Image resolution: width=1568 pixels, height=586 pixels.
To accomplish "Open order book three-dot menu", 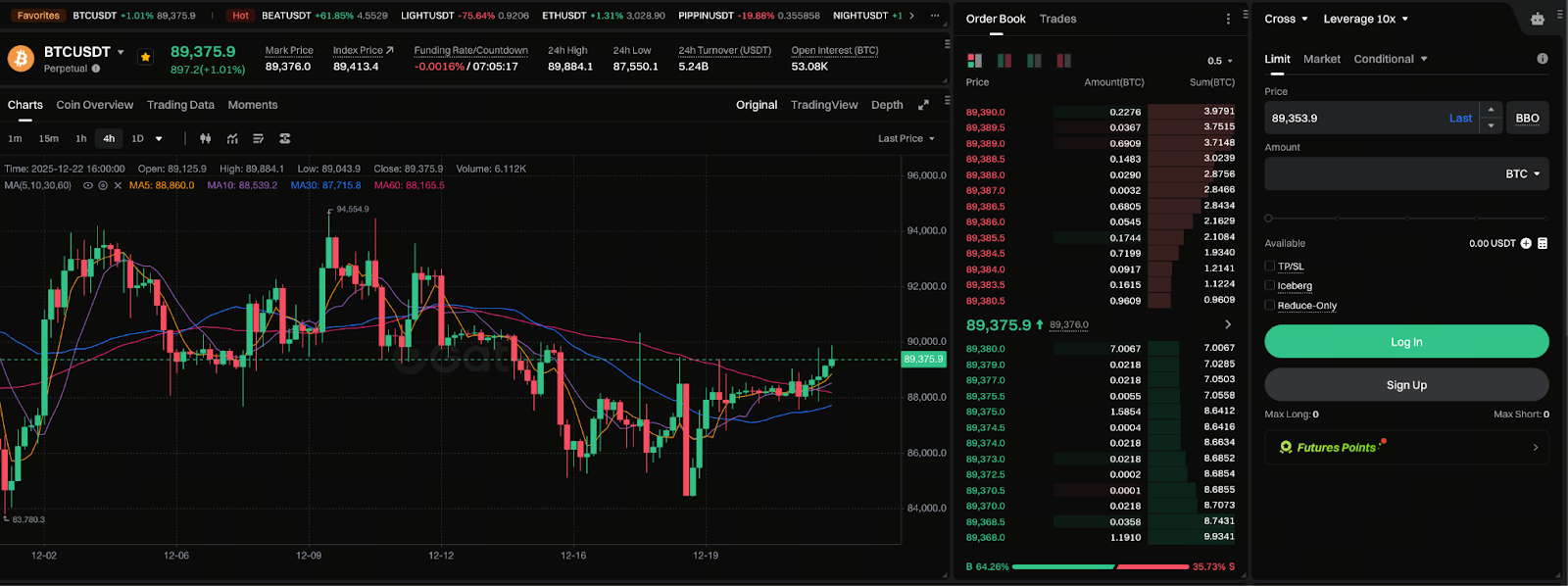I will [1228, 19].
